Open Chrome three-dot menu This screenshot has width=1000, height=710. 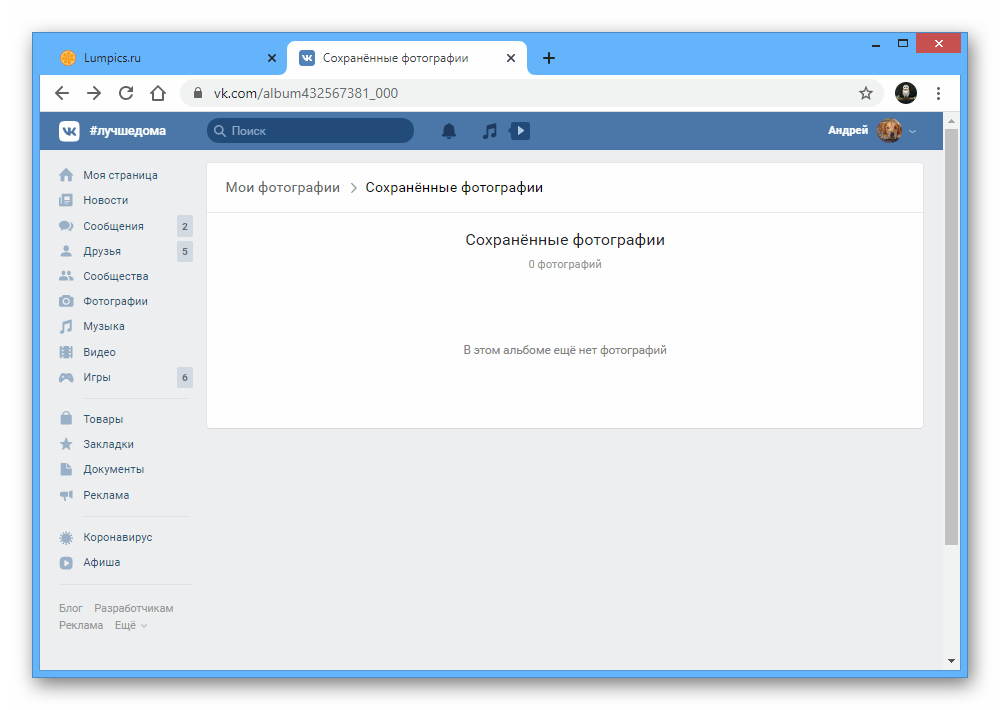[x=938, y=93]
